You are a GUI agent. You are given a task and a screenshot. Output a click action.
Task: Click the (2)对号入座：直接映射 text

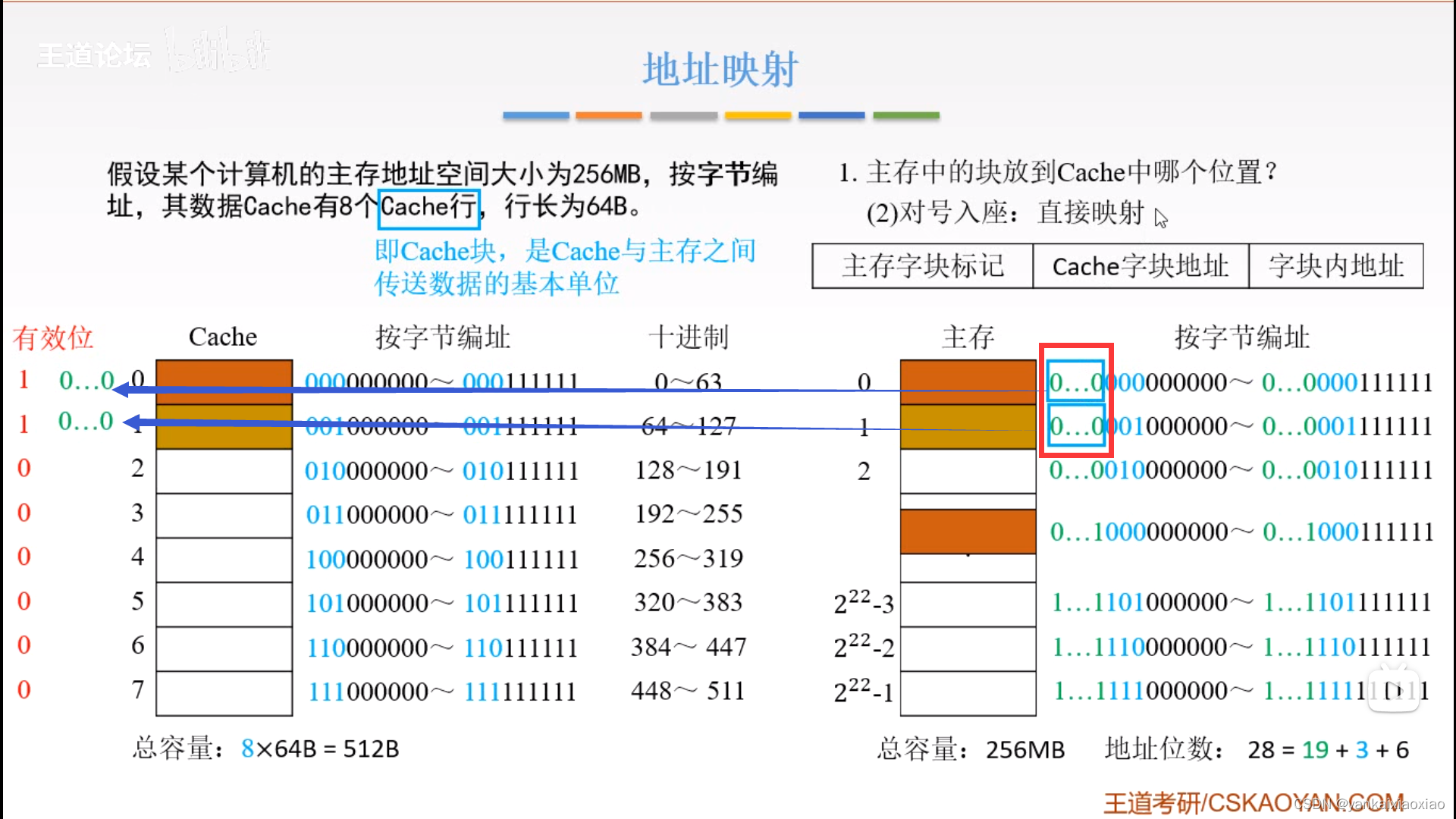click(x=1006, y=213)
